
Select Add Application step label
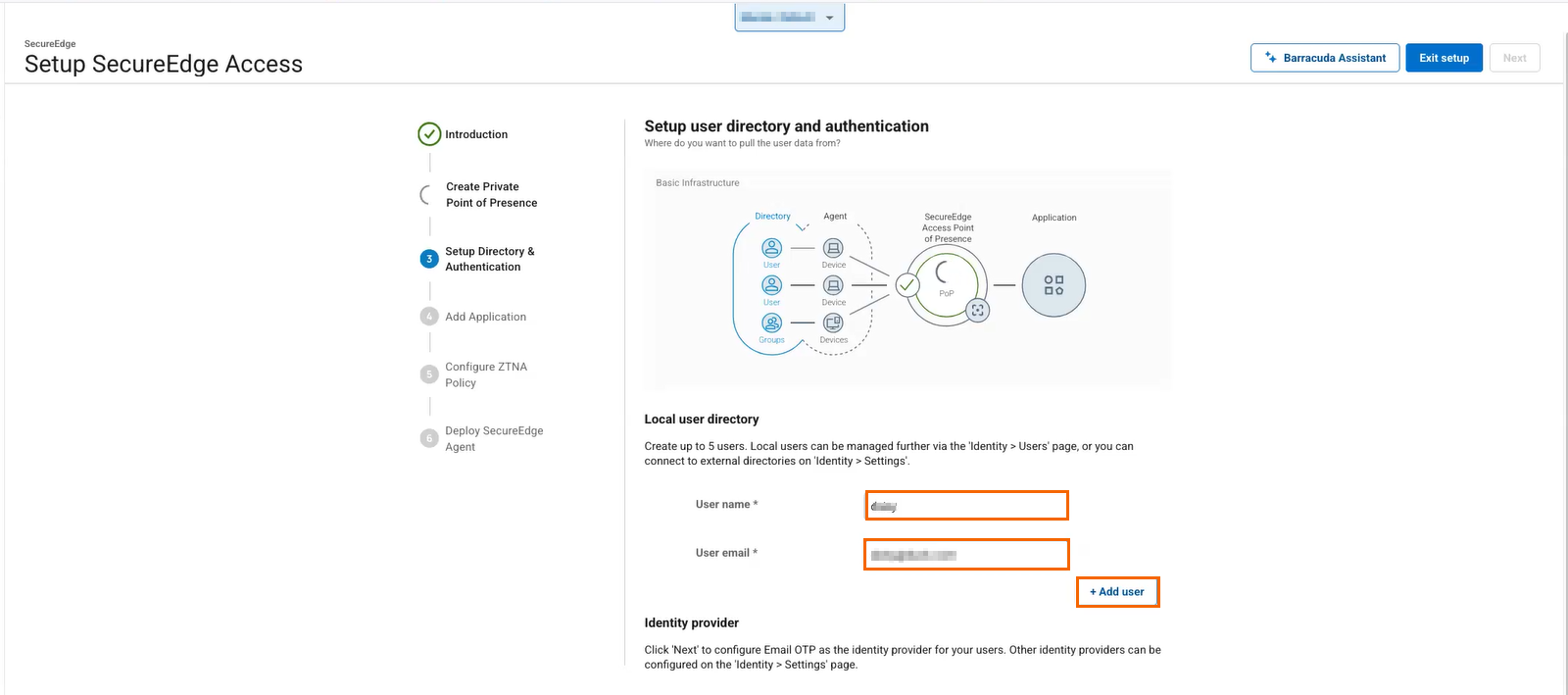(485, 317)
